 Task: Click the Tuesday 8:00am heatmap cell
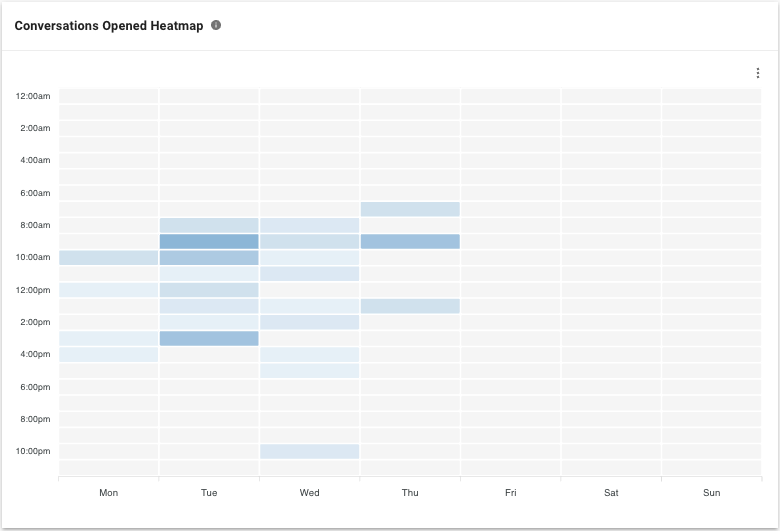pyautogui.click(x=209, y=225)
